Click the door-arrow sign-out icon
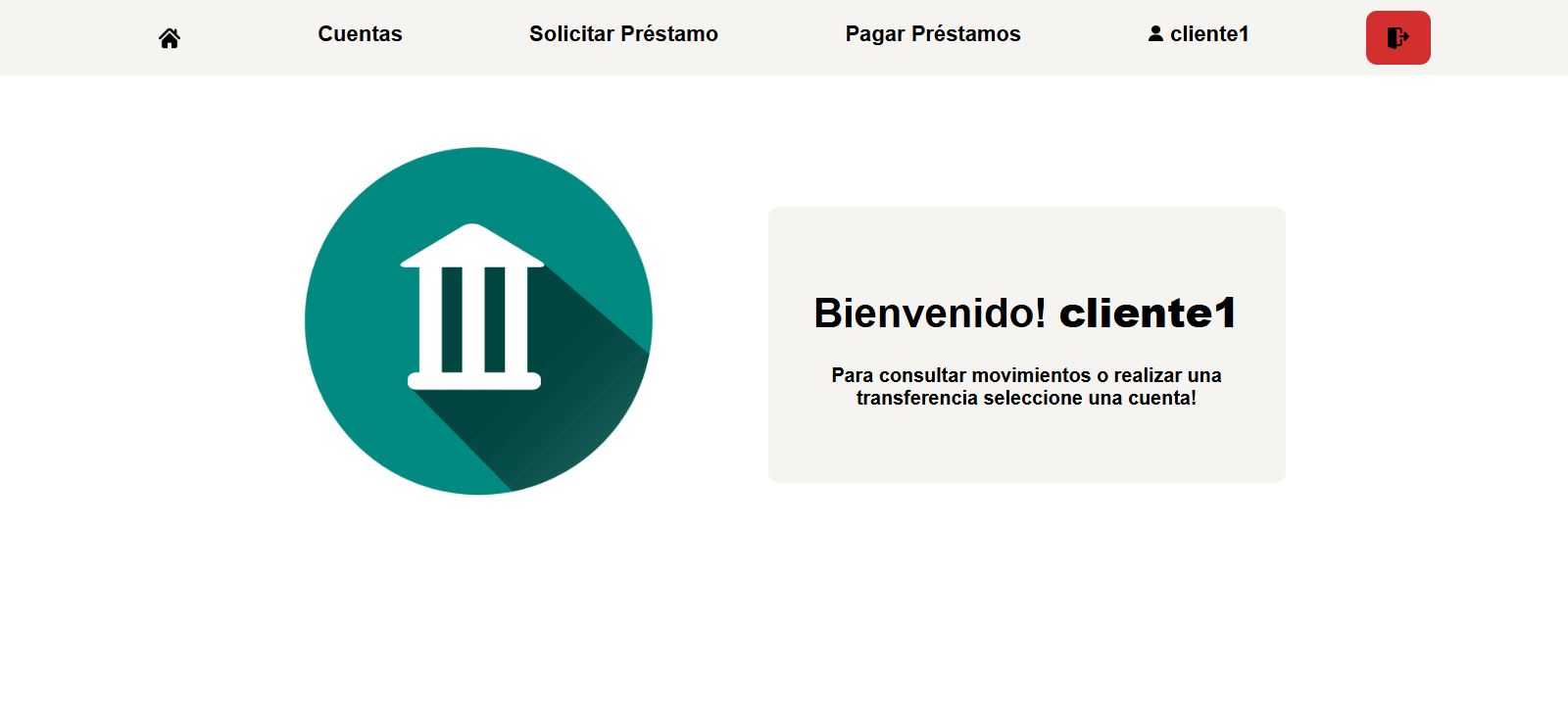Screen dimensions: 1568x723 (x=1397, y=38)
